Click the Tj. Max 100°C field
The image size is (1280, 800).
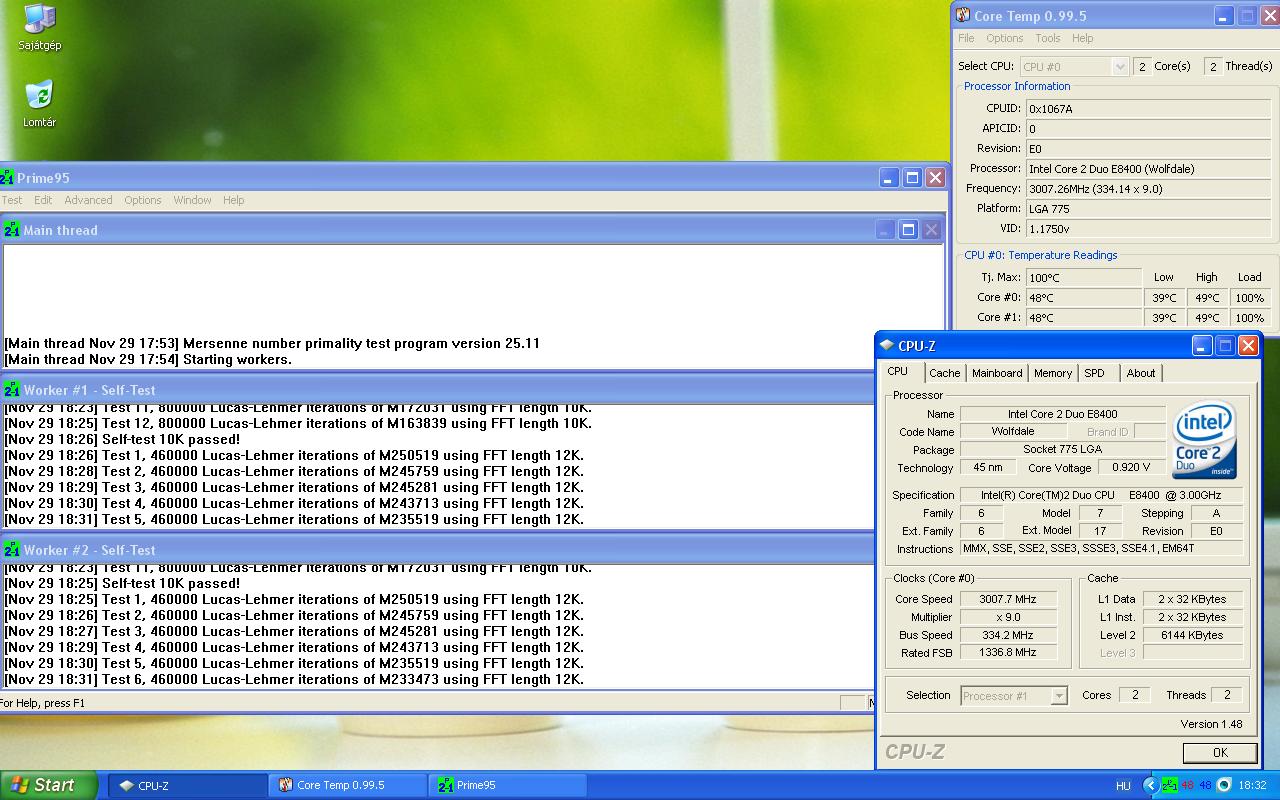[x=1083, y=277]
